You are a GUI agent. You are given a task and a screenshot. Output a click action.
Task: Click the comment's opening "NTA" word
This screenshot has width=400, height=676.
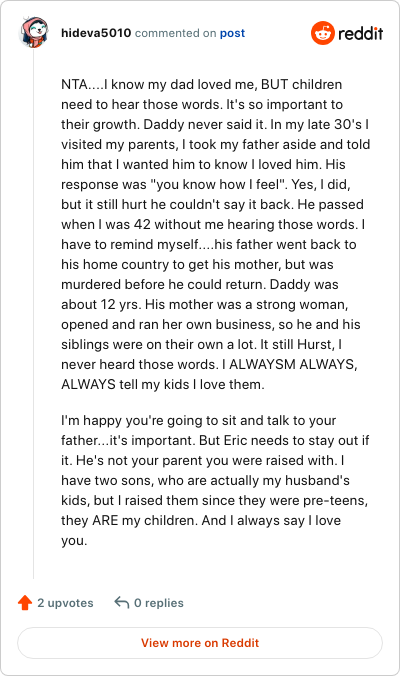[75, 84]
